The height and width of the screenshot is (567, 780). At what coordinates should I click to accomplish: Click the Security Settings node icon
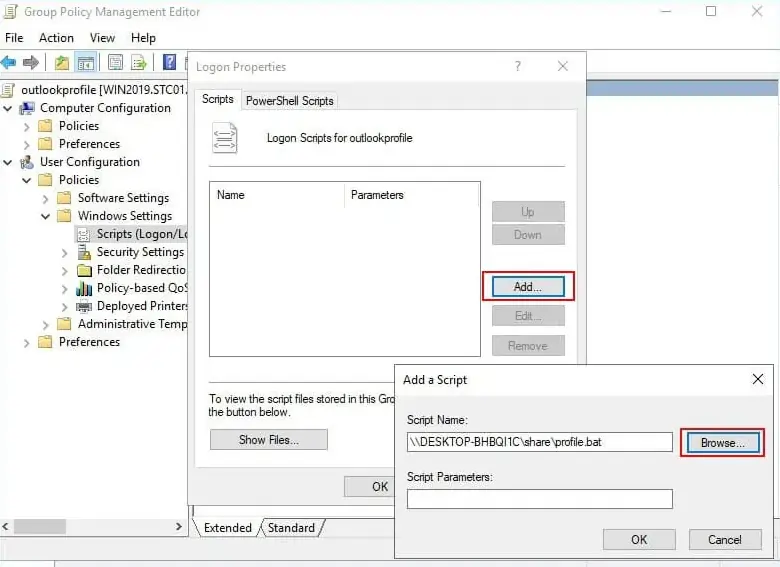(84, 252)
